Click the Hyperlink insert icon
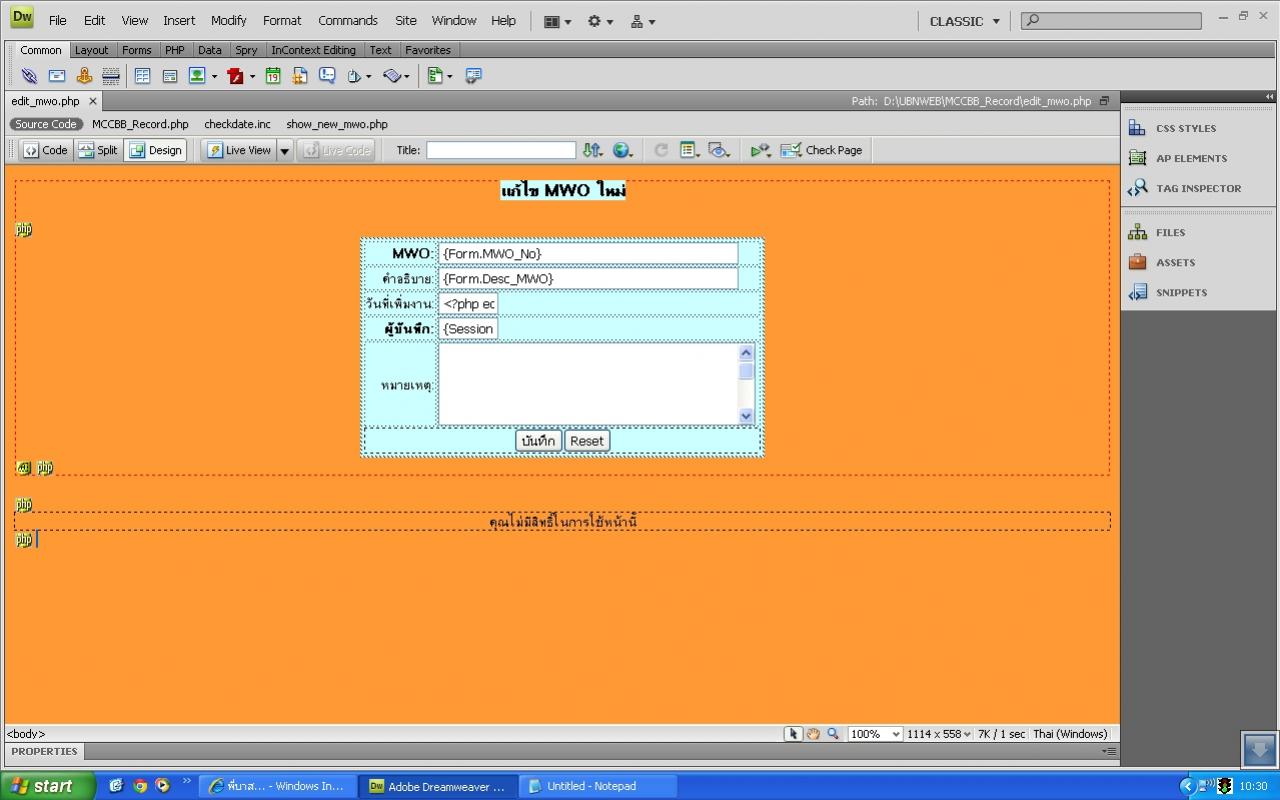 29,76
